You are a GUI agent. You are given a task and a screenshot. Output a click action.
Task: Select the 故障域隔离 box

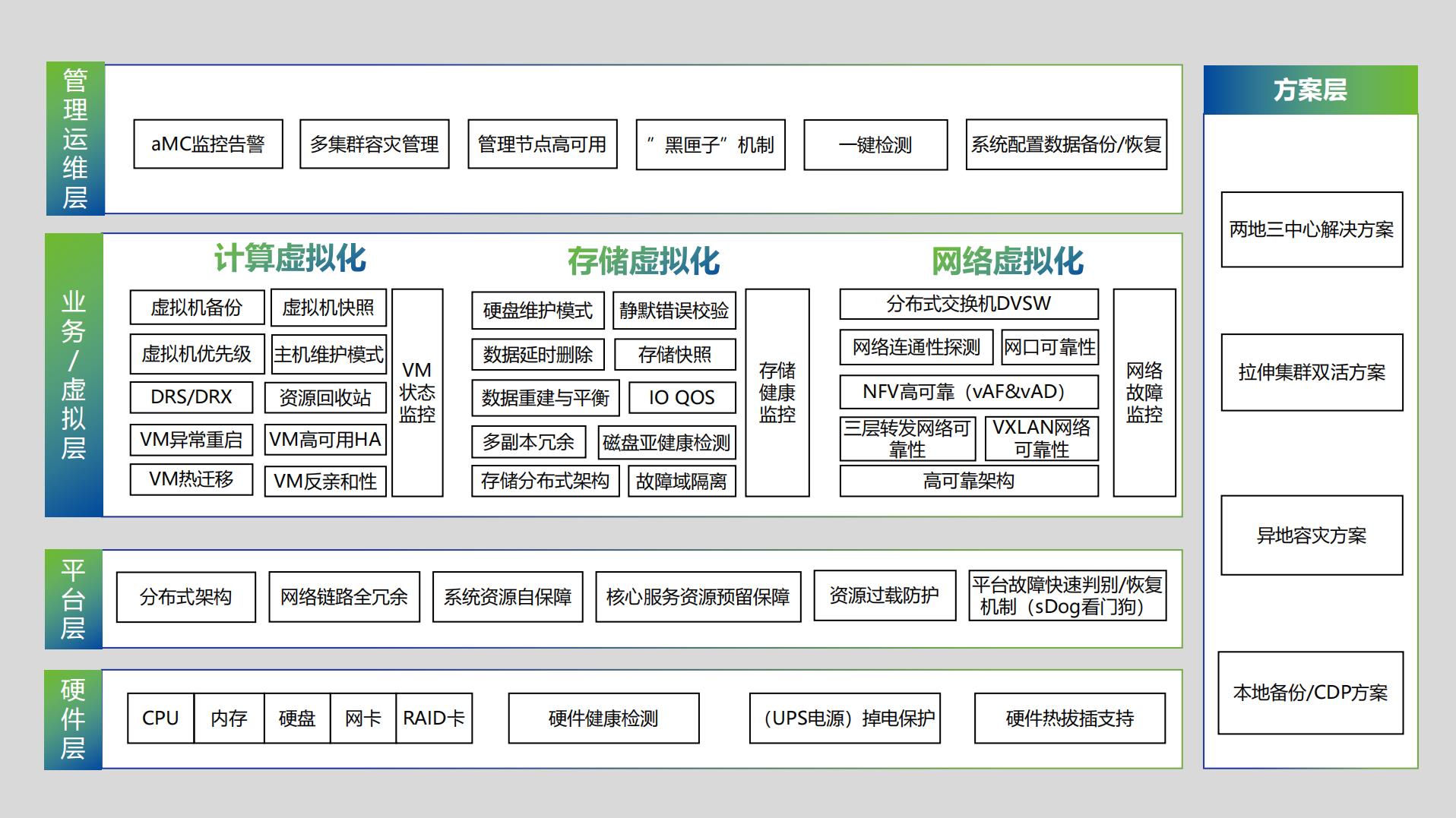coord(682,482)
